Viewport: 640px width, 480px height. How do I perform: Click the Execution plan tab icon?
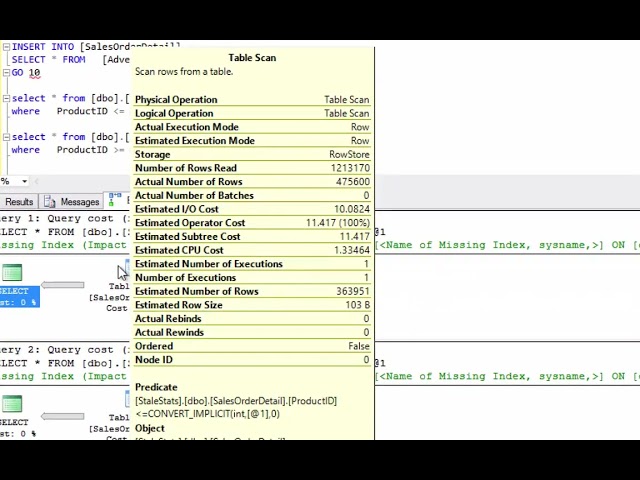pos(115,200)
